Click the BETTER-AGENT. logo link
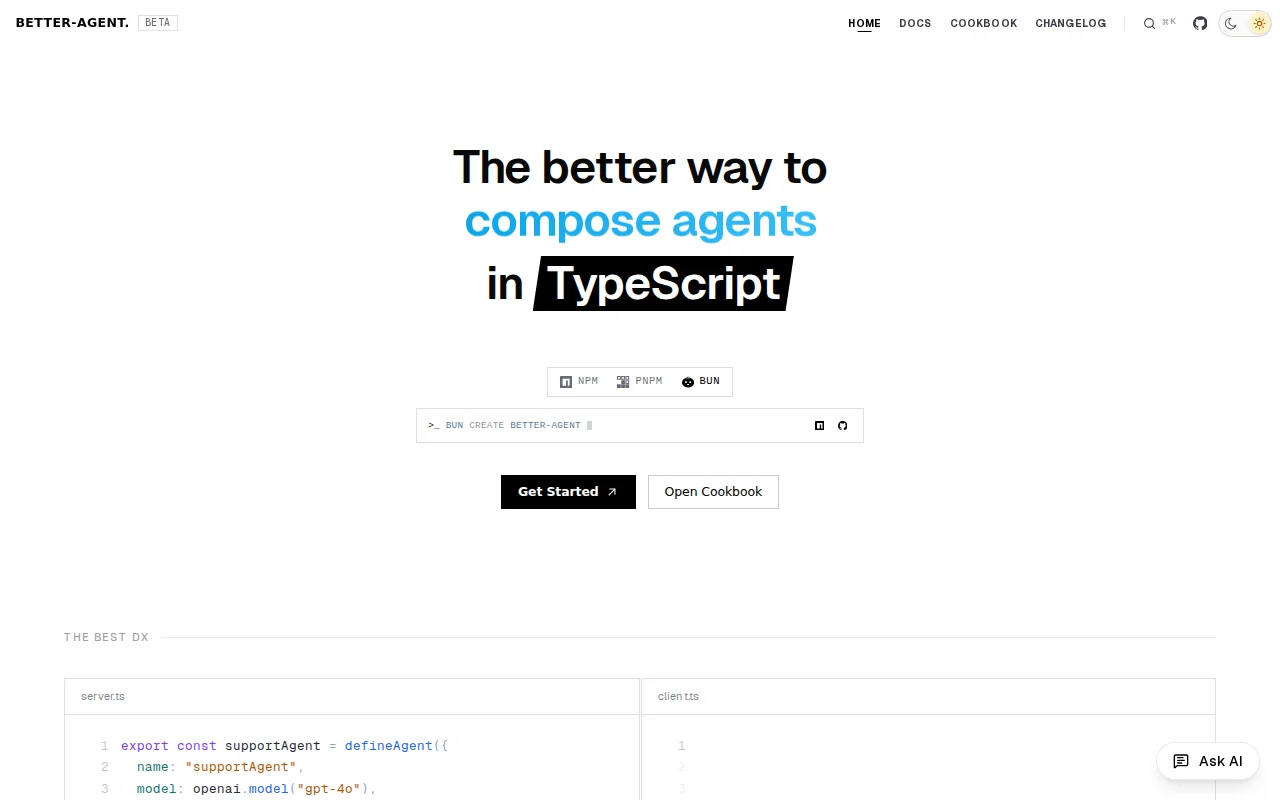1280x800 pixels. [x=72, y=22]
